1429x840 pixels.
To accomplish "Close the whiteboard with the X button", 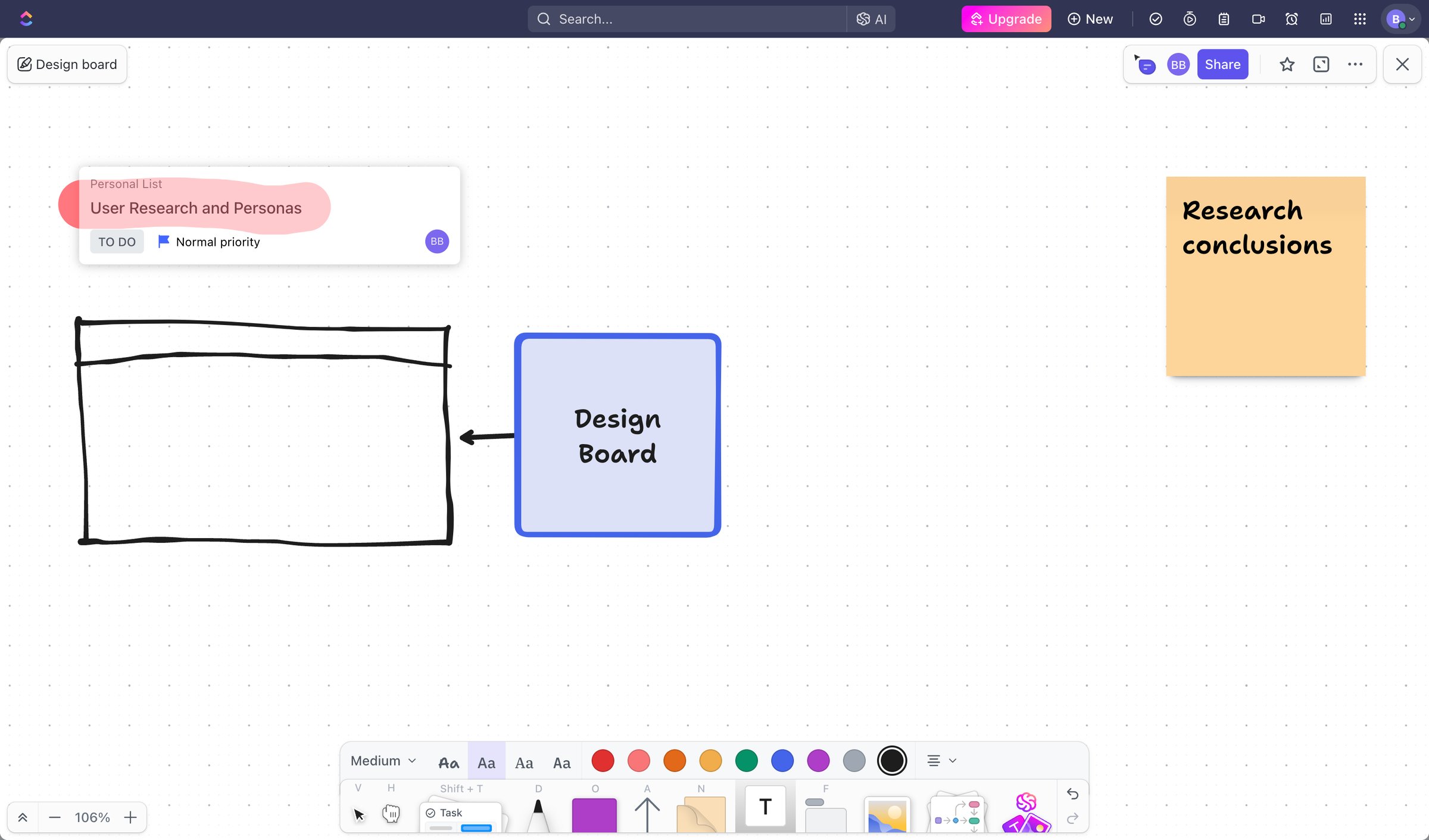I will pos(1402,64).
